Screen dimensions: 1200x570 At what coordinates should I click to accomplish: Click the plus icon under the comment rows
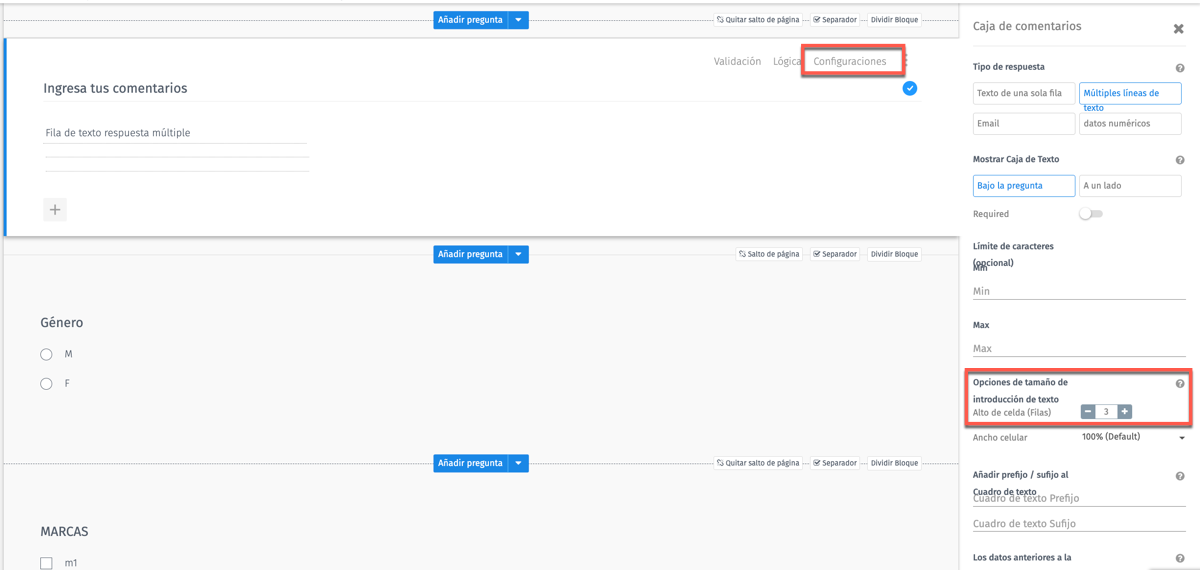[x=55, y=210]
